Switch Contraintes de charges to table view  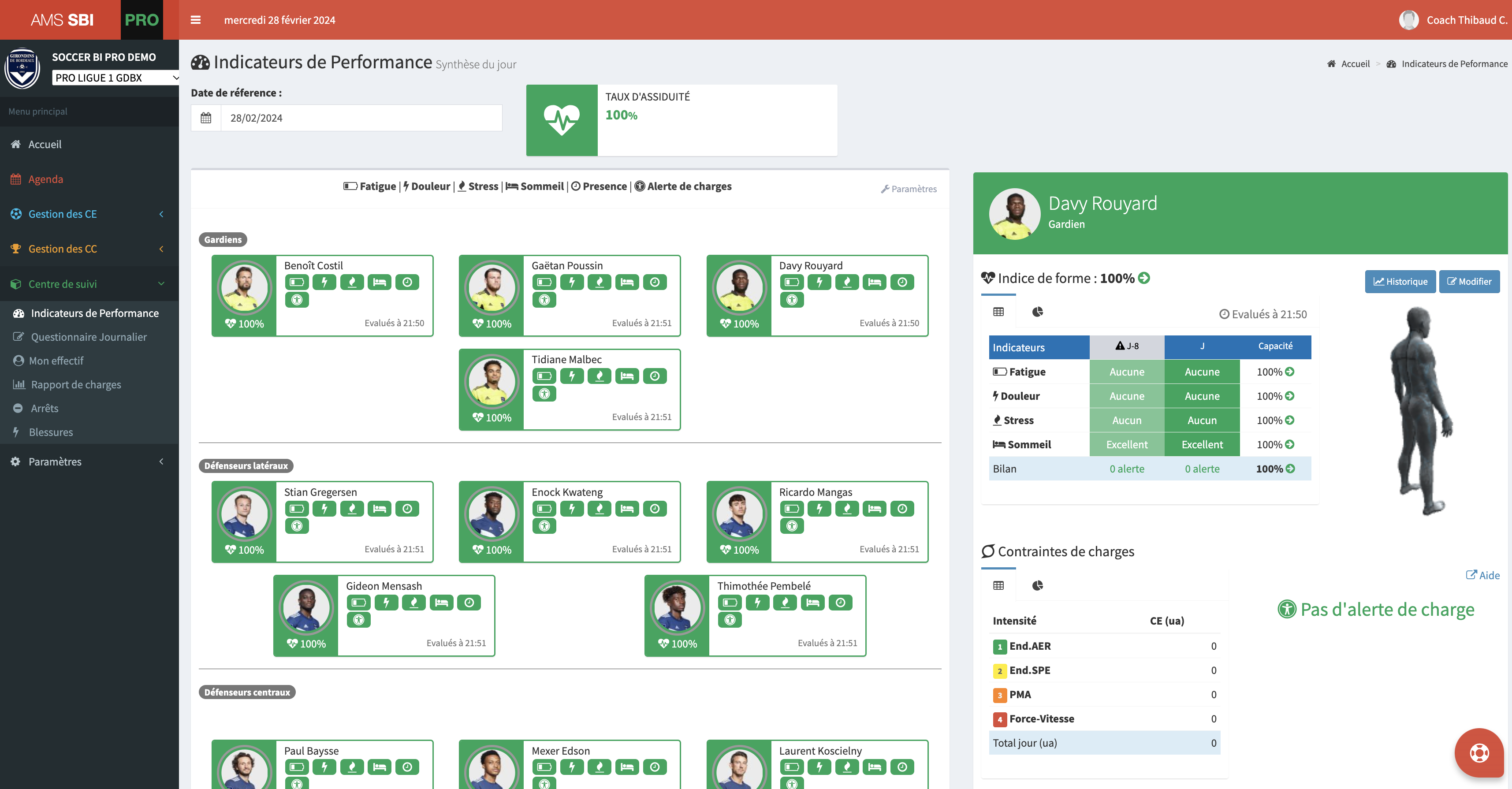(998, 585)
